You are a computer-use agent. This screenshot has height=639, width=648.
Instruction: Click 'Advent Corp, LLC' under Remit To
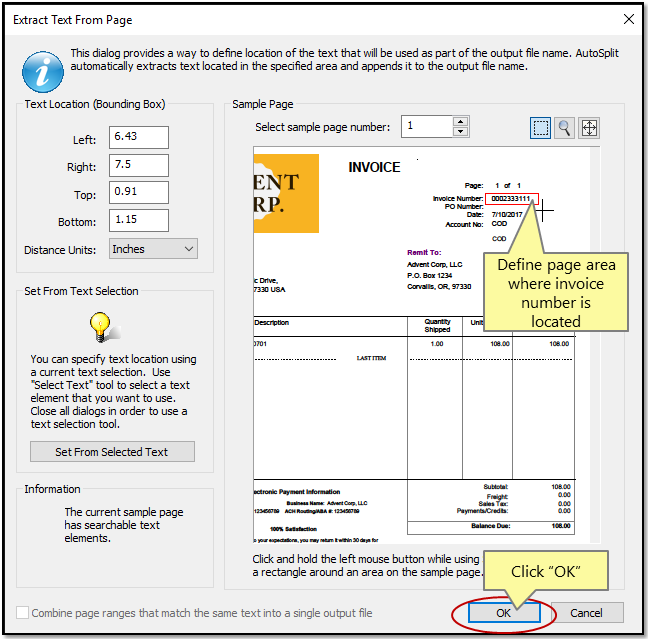click(x=434, y=265)
